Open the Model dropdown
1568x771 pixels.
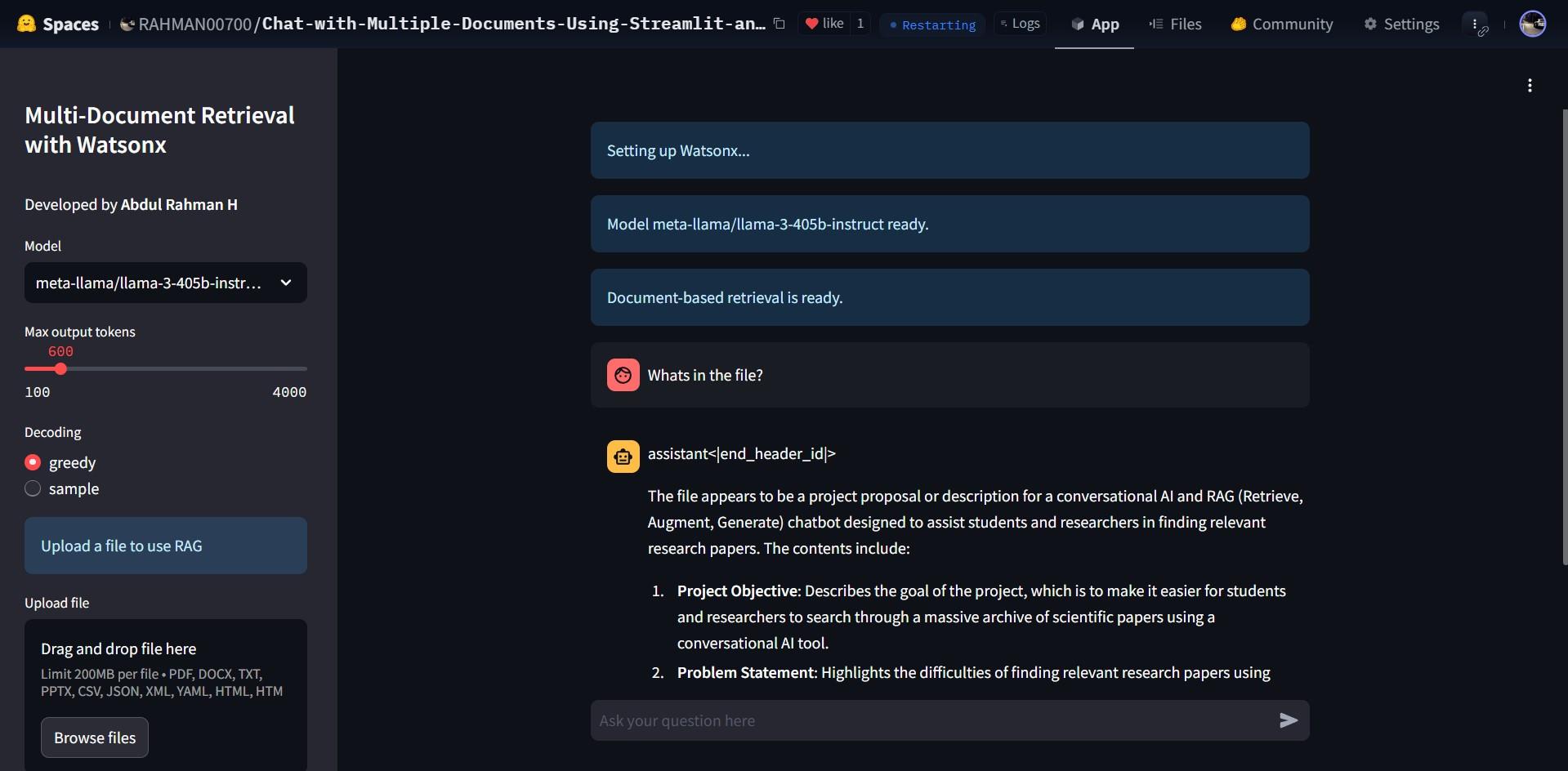point(166,283)
